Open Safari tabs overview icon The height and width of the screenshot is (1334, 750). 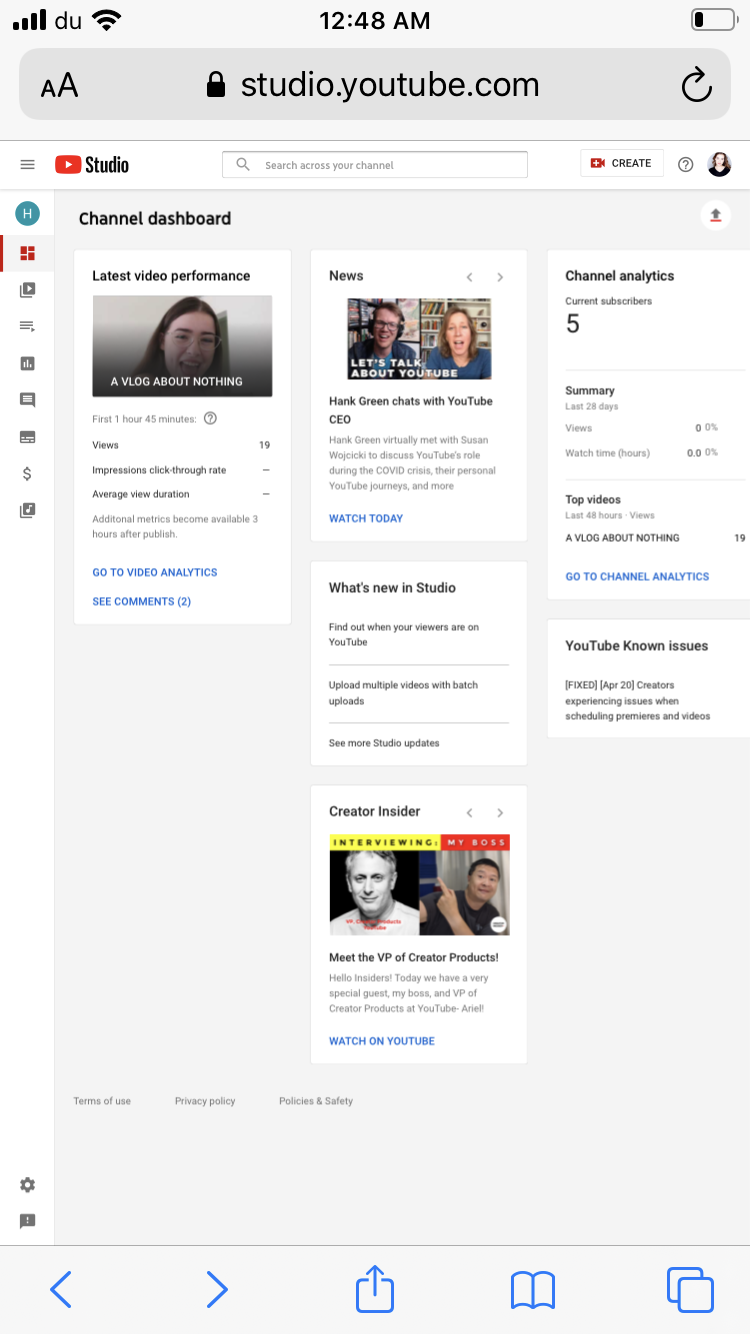coord(690,1290)
